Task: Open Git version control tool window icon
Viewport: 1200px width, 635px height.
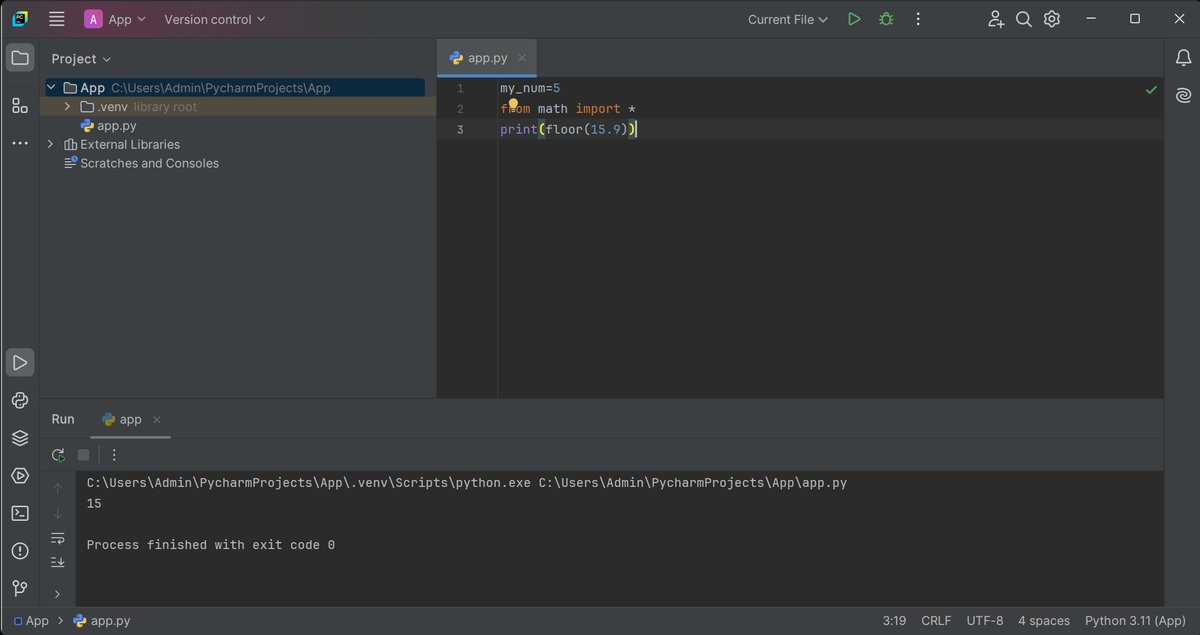Action: (20, 588)
